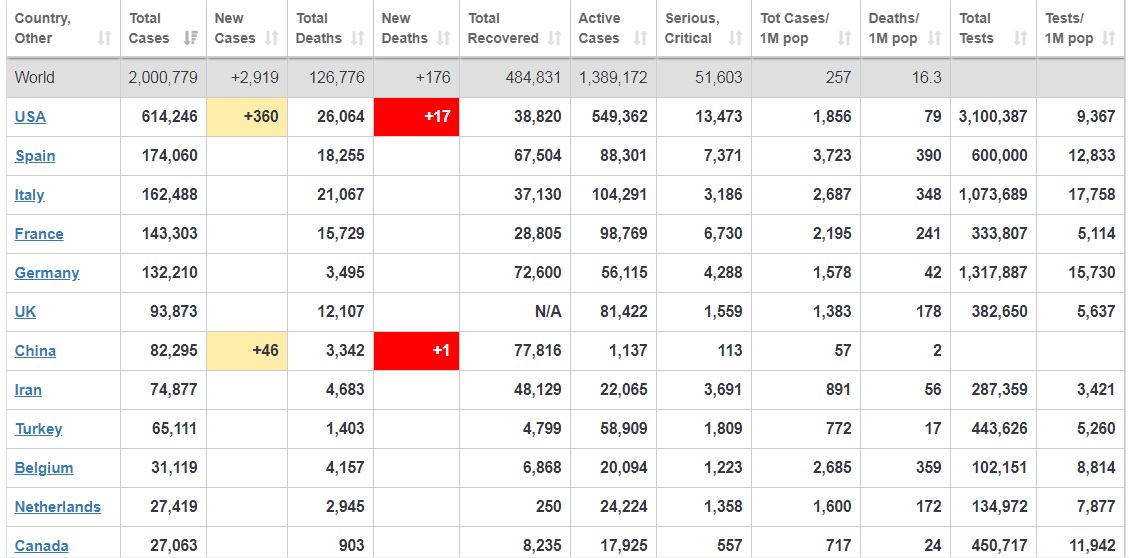Click sort icon in Country, Other header
The image size is (1129, 558).
[105, 39]
